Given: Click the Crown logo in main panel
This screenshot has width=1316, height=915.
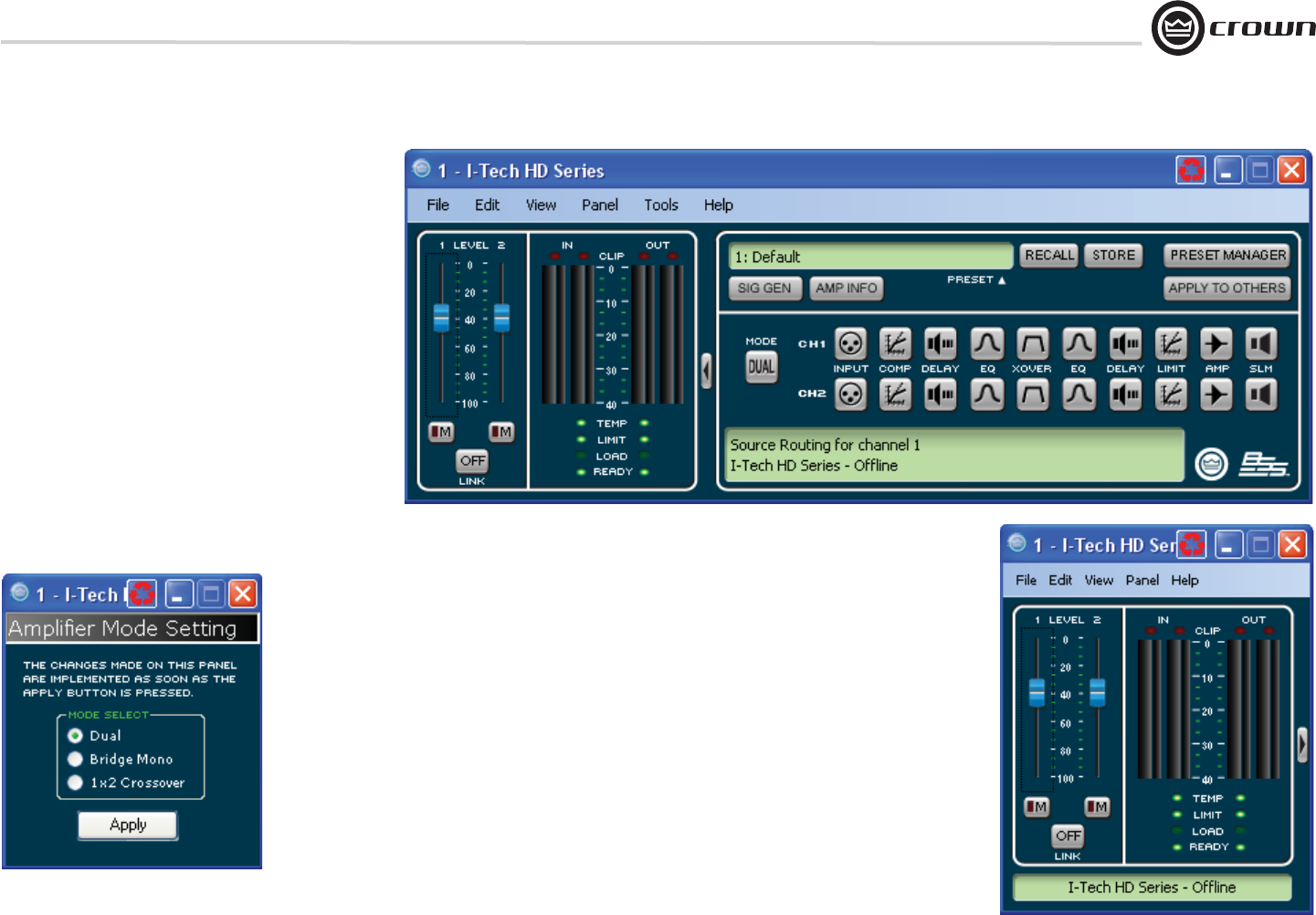Looking at the screenshot, I should pyautogui.click(x=1212, y=464).
